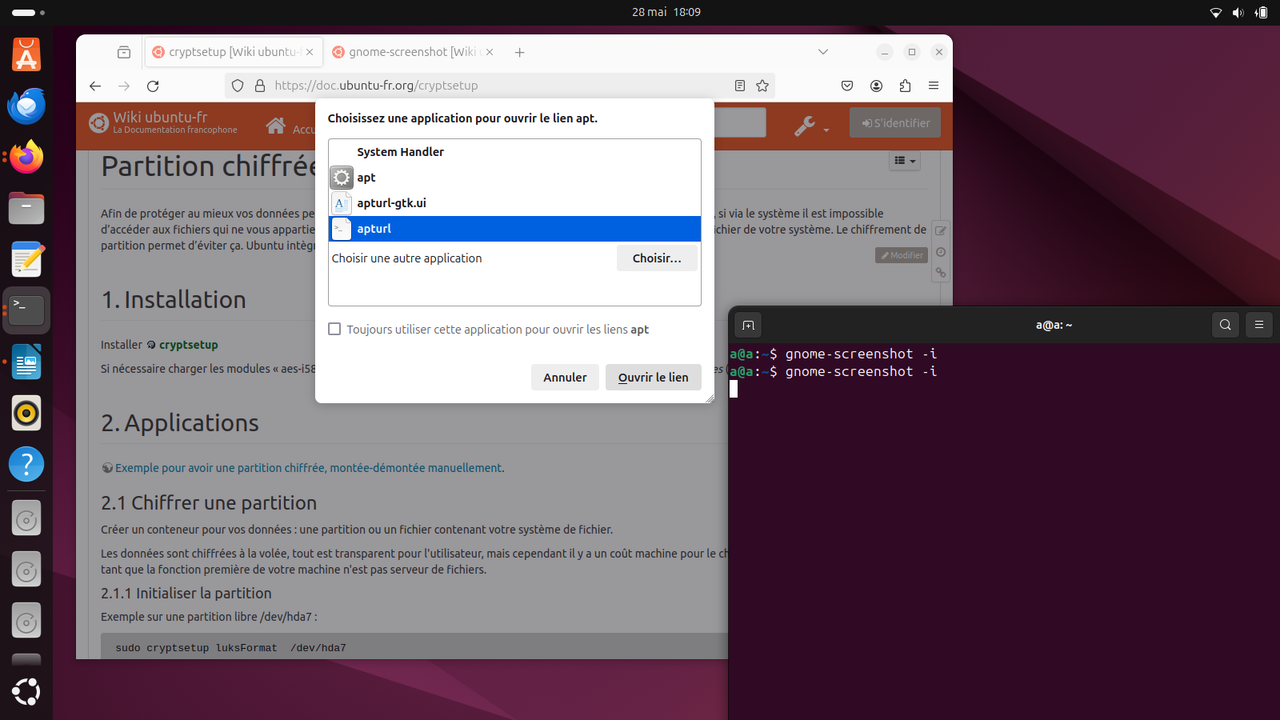Expand Firefox list all tabs chevron
This screenshot has height=720, width=1280.
(x=823, y=52)
